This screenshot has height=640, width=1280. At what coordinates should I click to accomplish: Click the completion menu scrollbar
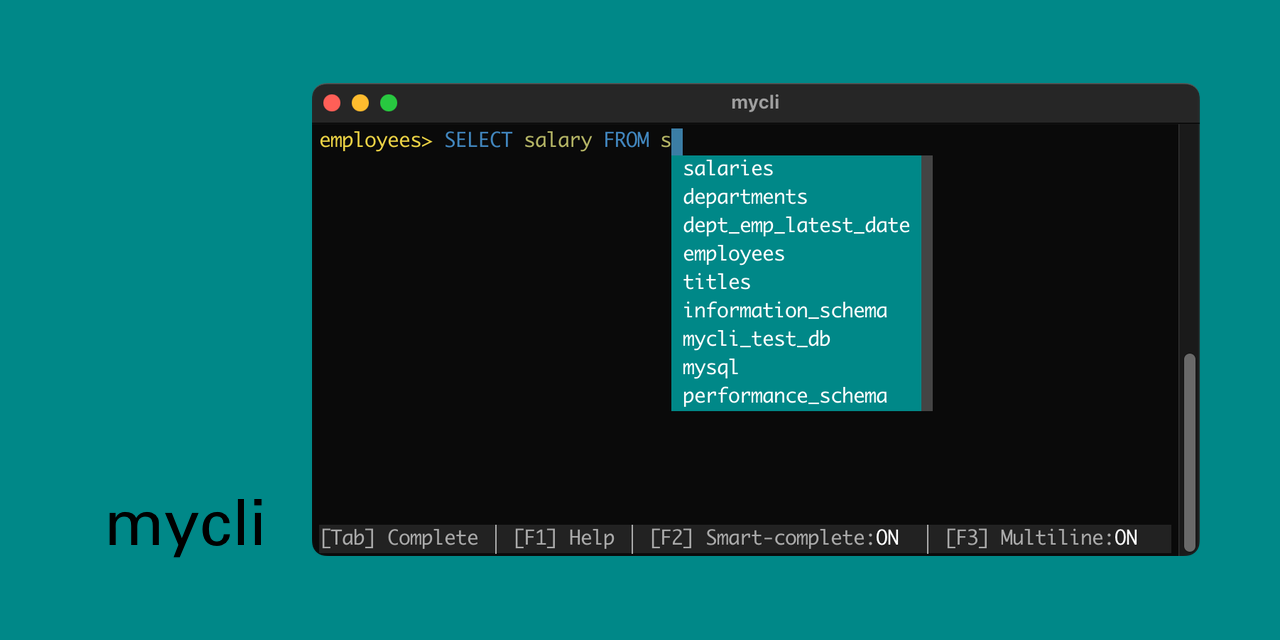(927, 283)
